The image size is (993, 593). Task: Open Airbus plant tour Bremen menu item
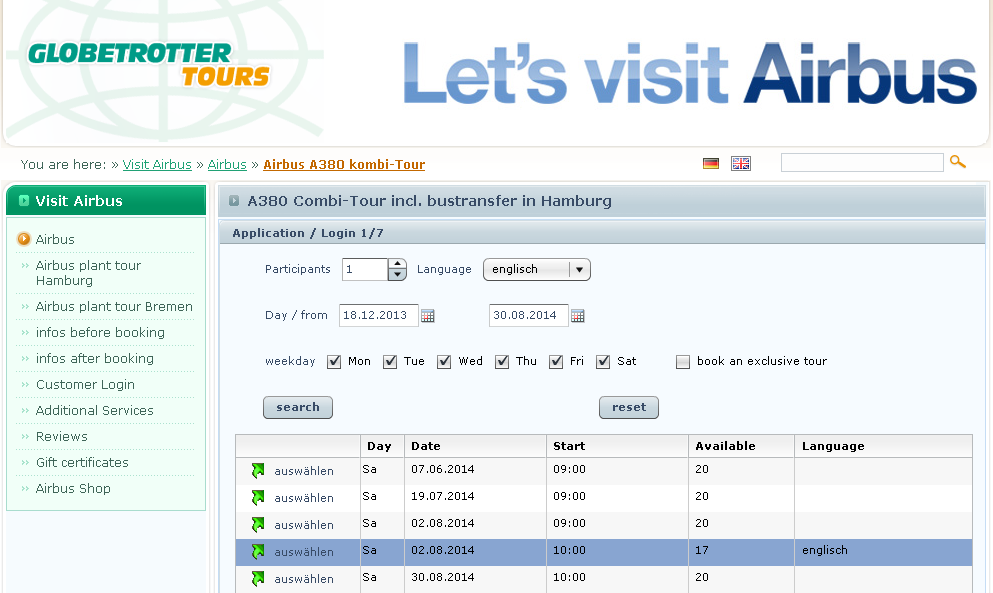tap(114, 307)
